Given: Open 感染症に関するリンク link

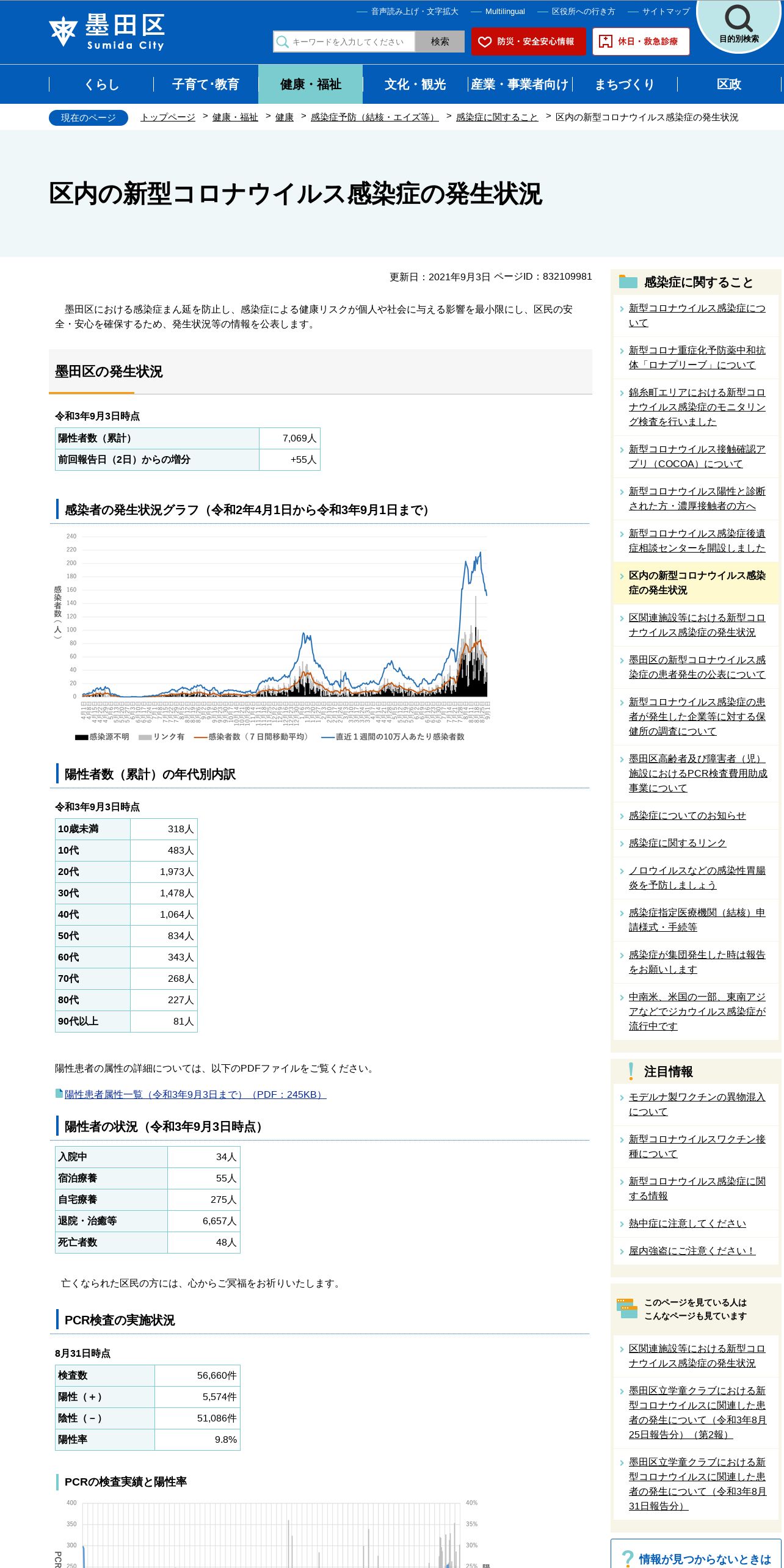Looking at the screenshot, I should click(677, 843).
